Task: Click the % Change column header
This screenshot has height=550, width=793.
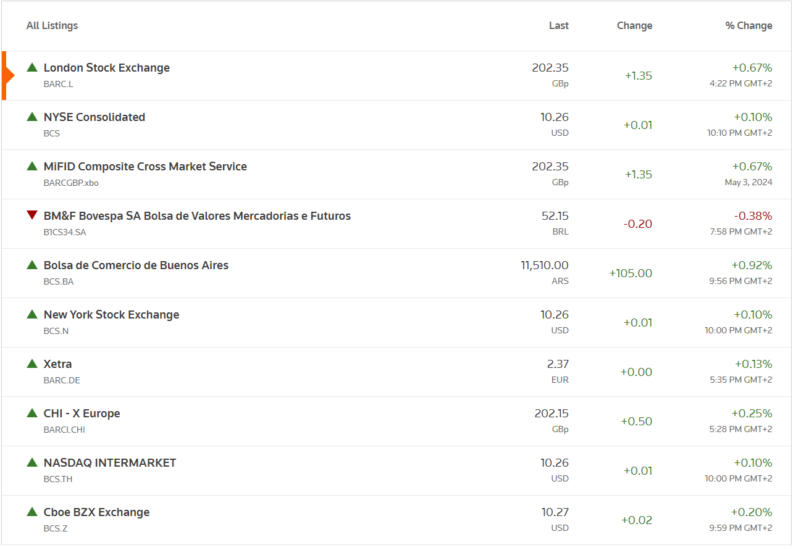Action: point(749,26)
